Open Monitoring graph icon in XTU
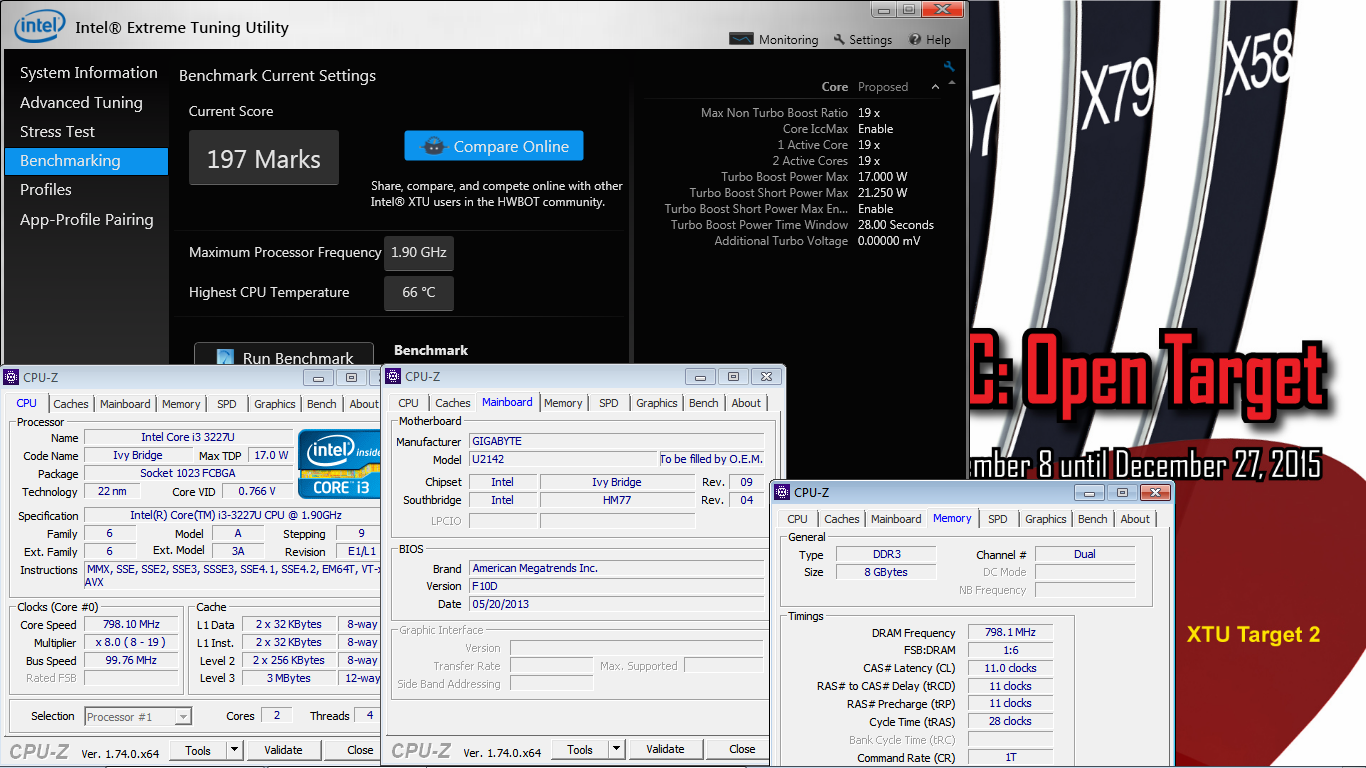The width and height of the screenshot is (1366, 768). tap(740, 40)
